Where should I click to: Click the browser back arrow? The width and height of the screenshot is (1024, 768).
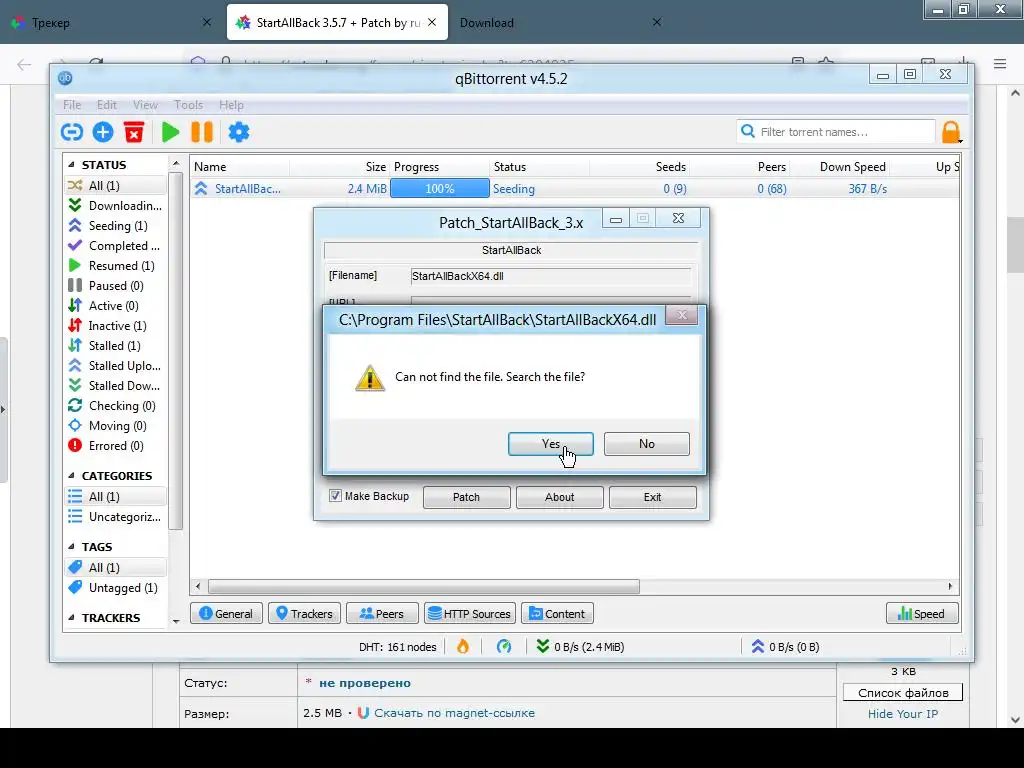click(24, 64)
